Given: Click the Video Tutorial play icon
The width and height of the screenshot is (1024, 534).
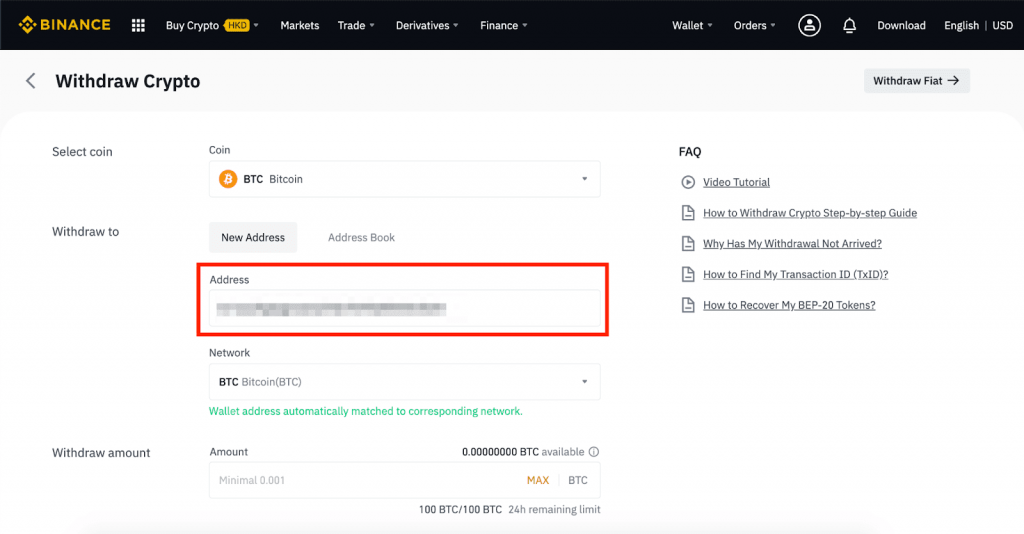Looking at the screenshot, I should coord(688,182).
